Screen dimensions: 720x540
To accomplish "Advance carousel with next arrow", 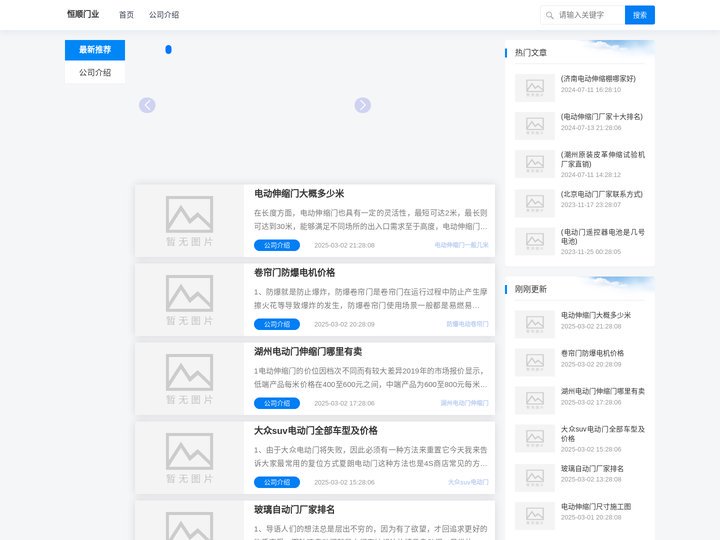I will coord(363,105).
